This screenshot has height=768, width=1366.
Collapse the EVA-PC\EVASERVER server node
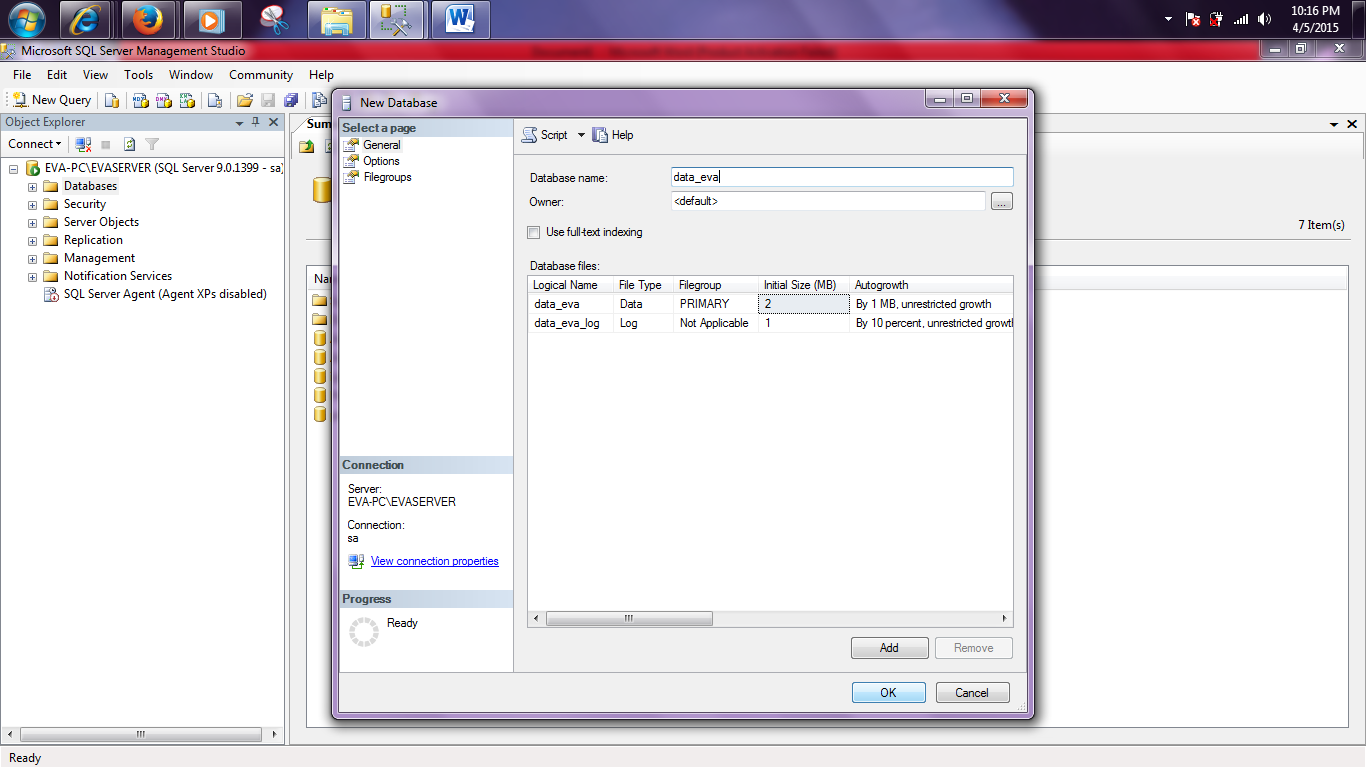point(14,169)
